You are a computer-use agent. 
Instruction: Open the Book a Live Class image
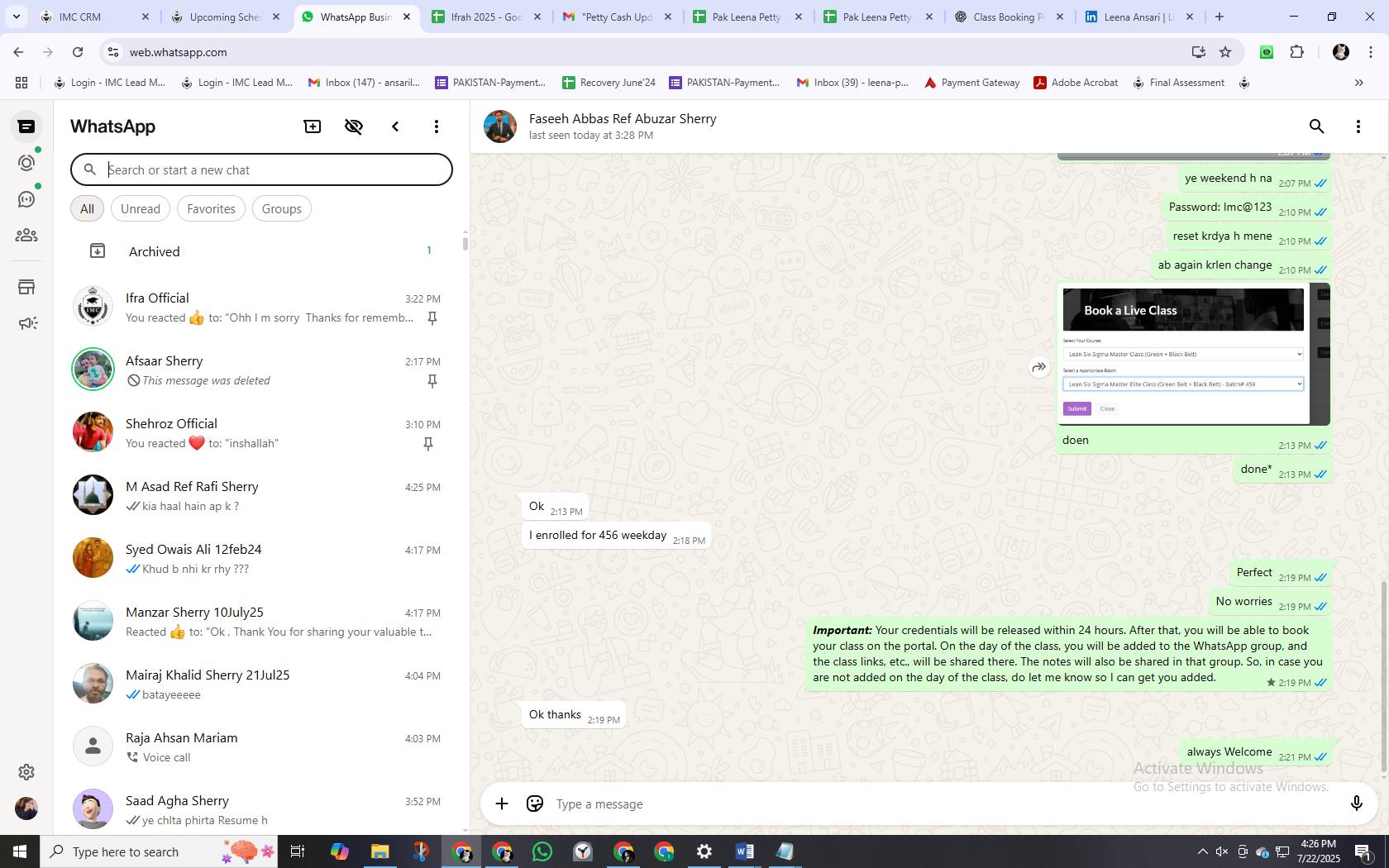(x=1196, y=356)
